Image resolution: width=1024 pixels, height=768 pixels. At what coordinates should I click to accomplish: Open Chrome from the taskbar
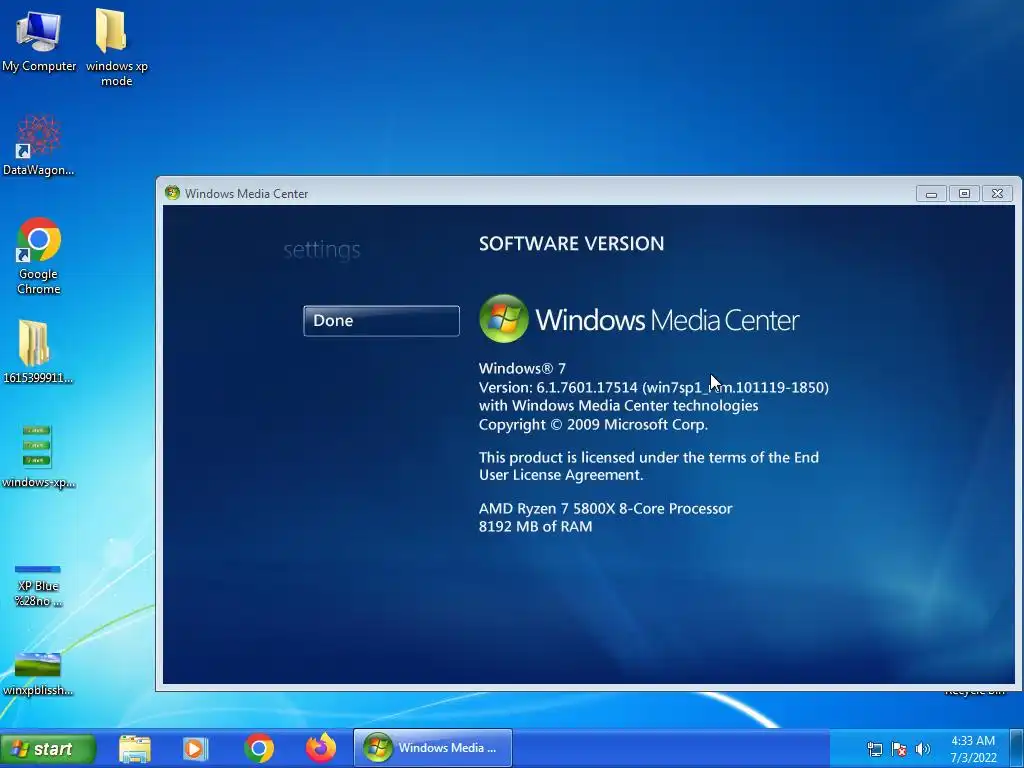click(259, 748)
